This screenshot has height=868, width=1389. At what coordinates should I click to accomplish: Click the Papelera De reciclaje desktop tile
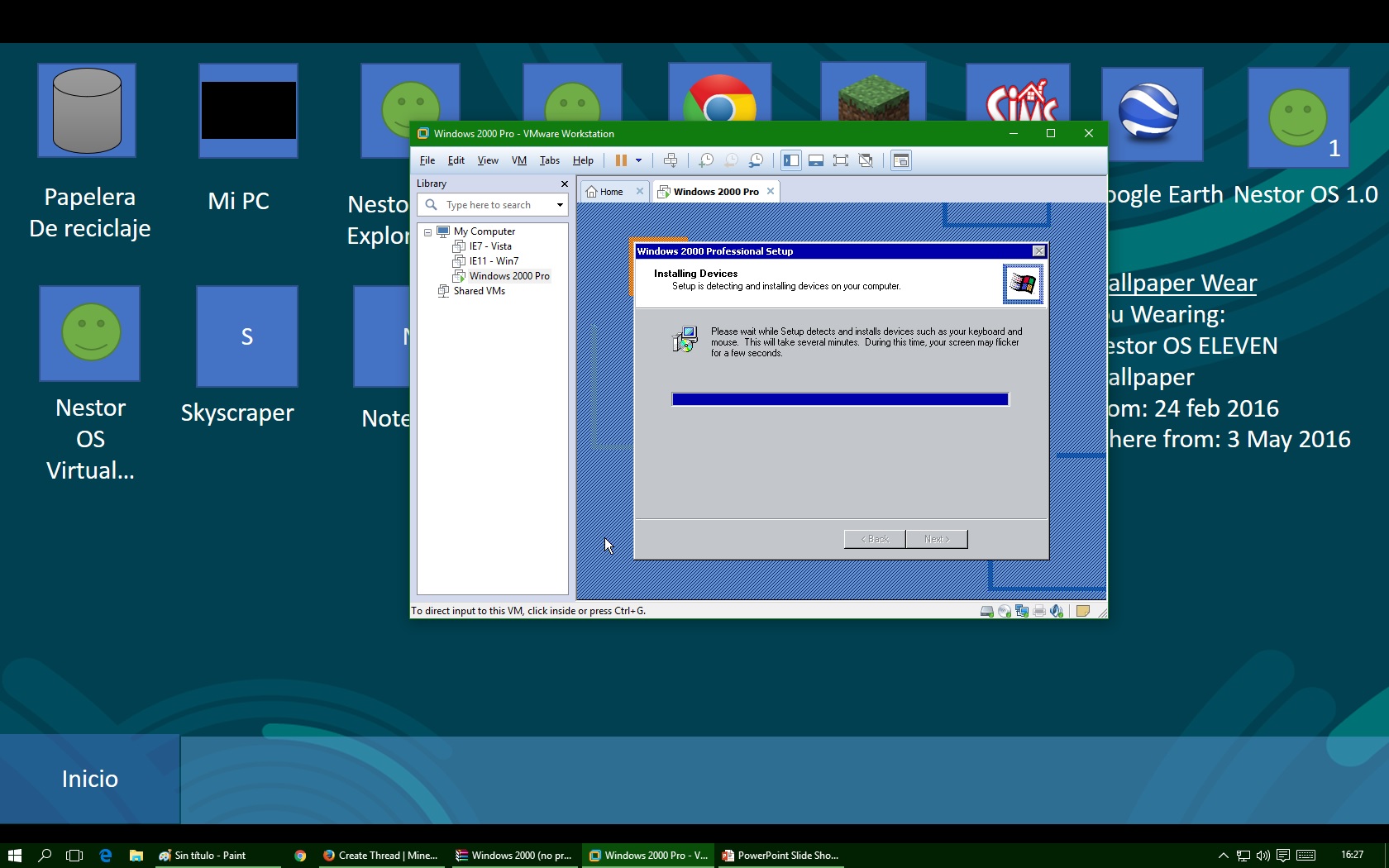coord(87,111)
